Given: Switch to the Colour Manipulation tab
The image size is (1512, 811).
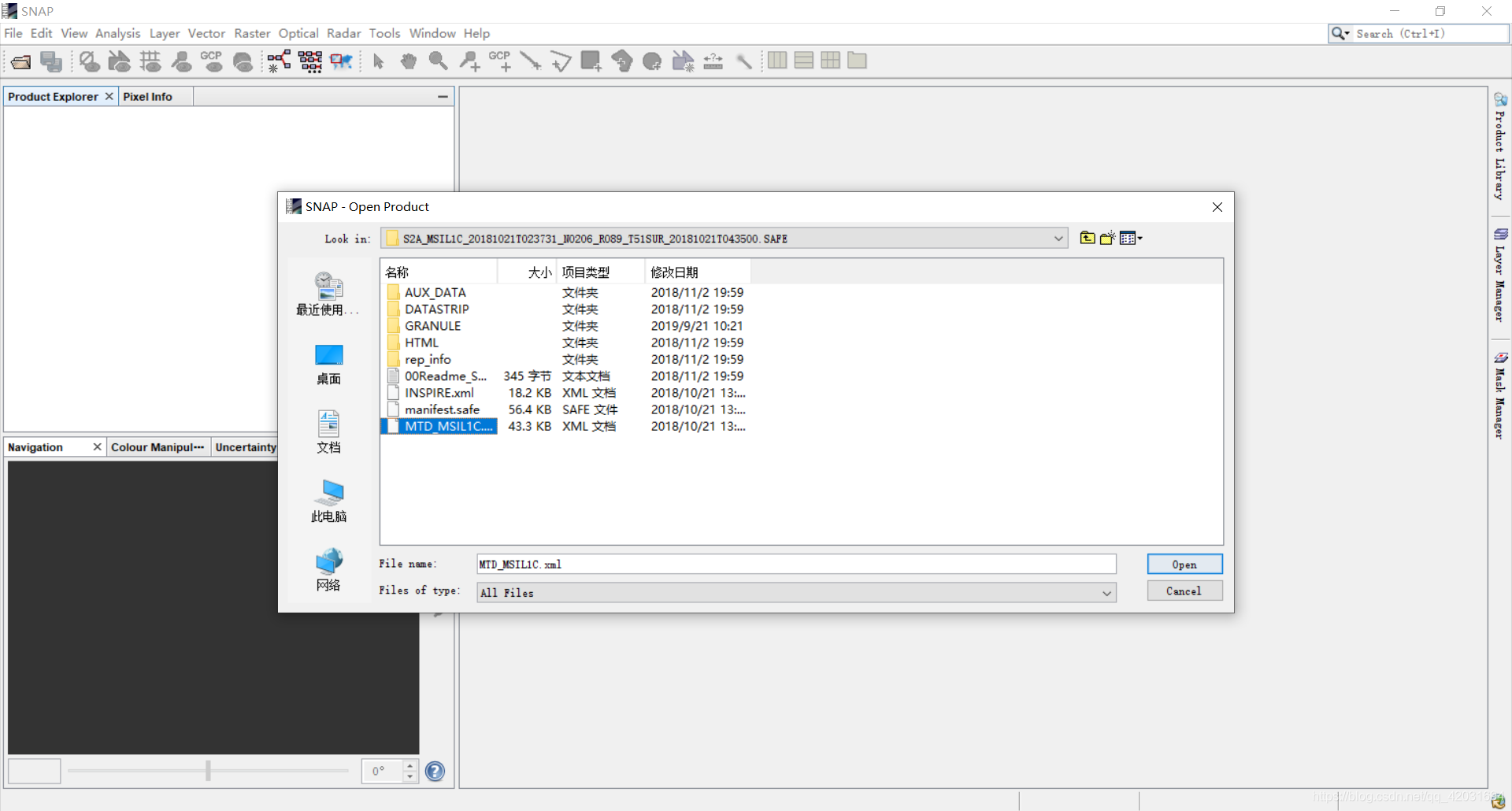Looking at the screenshot, I should (x=157, y=447).
